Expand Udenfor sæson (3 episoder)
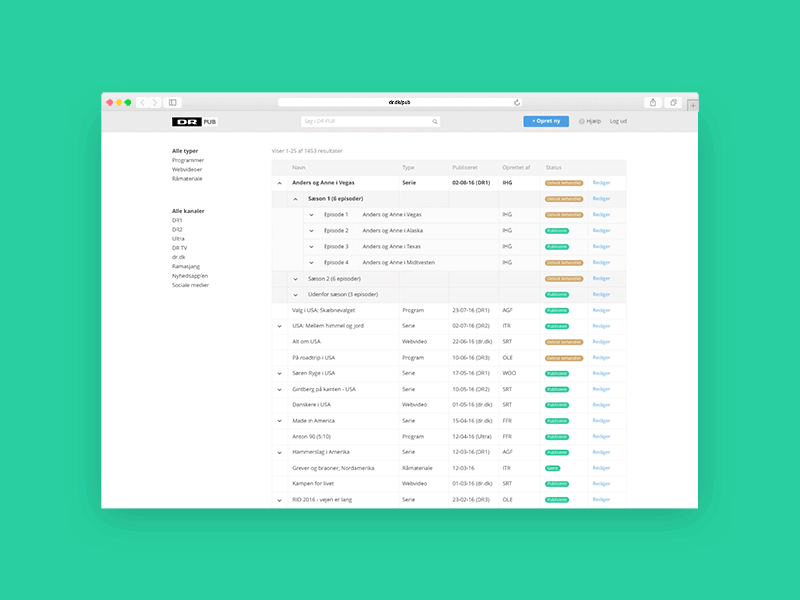This screenshot has width=800, height=600. coord(294,294)
